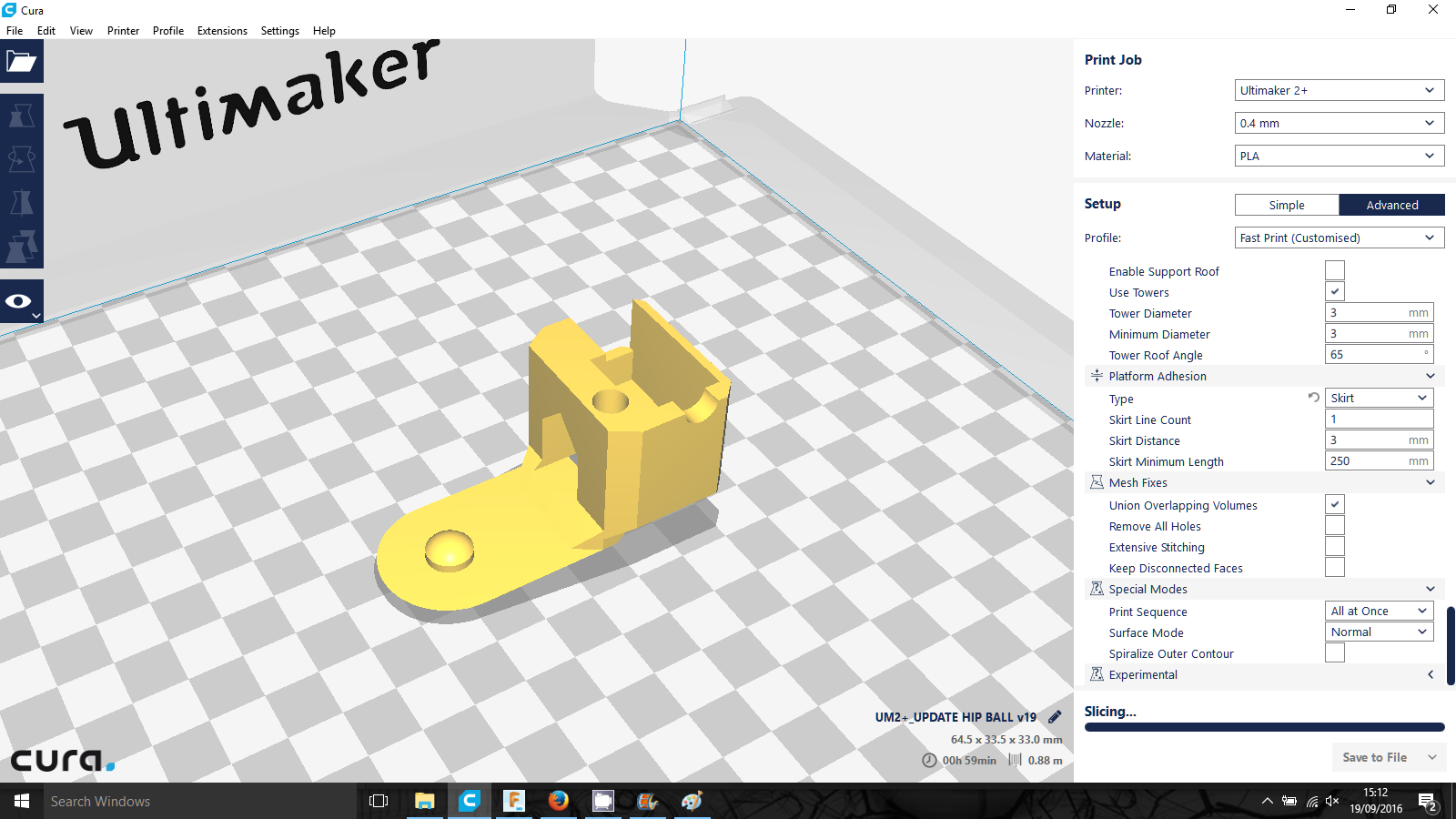Open the Printer dropdown showing Ultimaker 2+
The width and height of the screenshot is (1456, 819).
pyautogui.click(x=1339, y=90)
